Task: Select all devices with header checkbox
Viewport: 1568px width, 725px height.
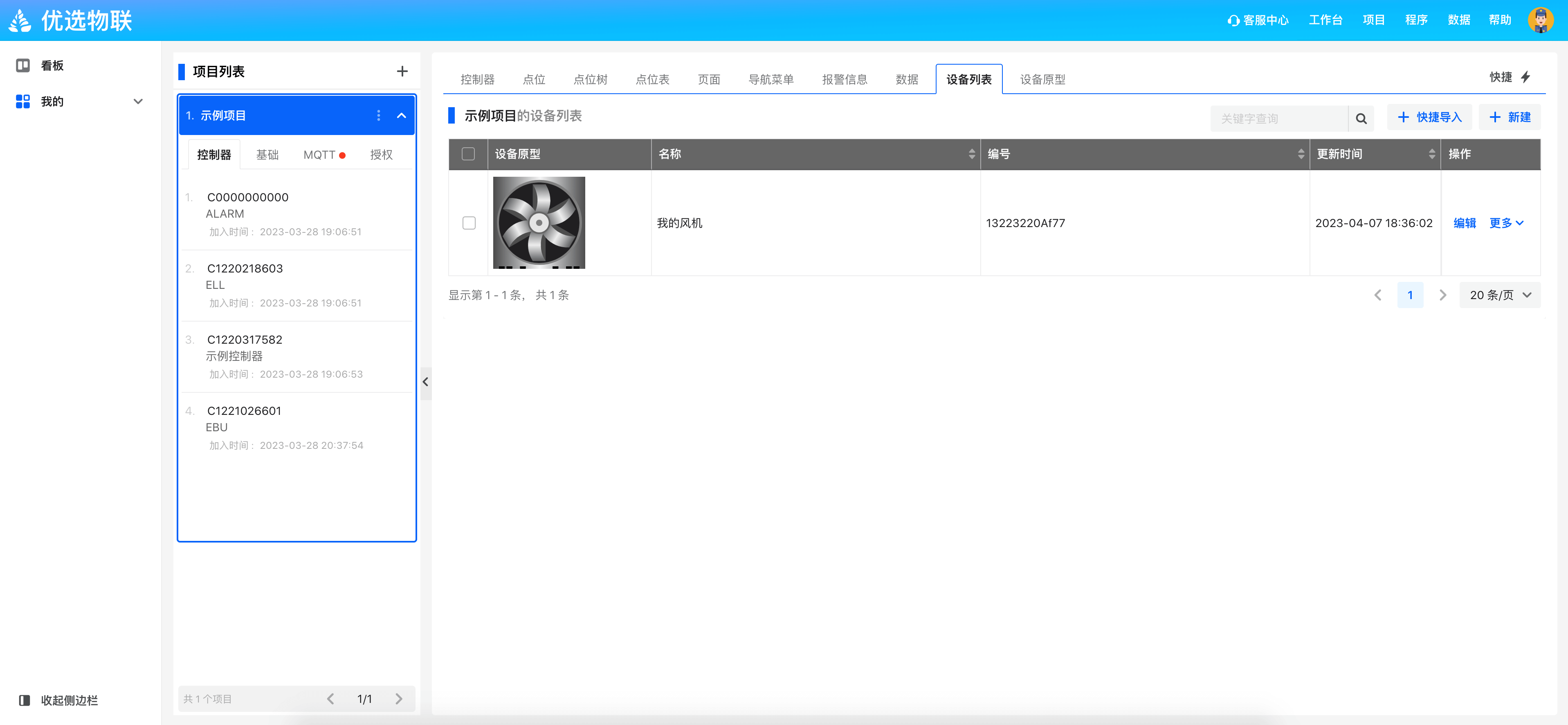Action: pos(468,154)
